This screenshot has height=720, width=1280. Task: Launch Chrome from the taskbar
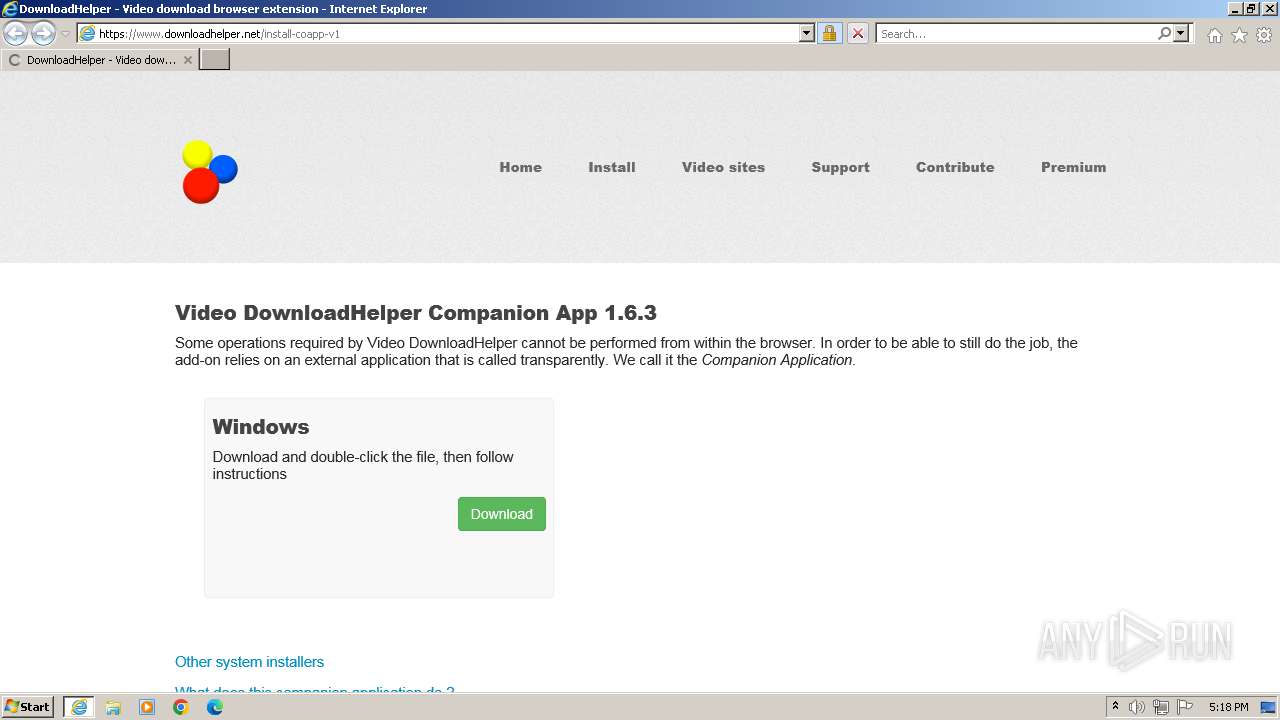181,707
